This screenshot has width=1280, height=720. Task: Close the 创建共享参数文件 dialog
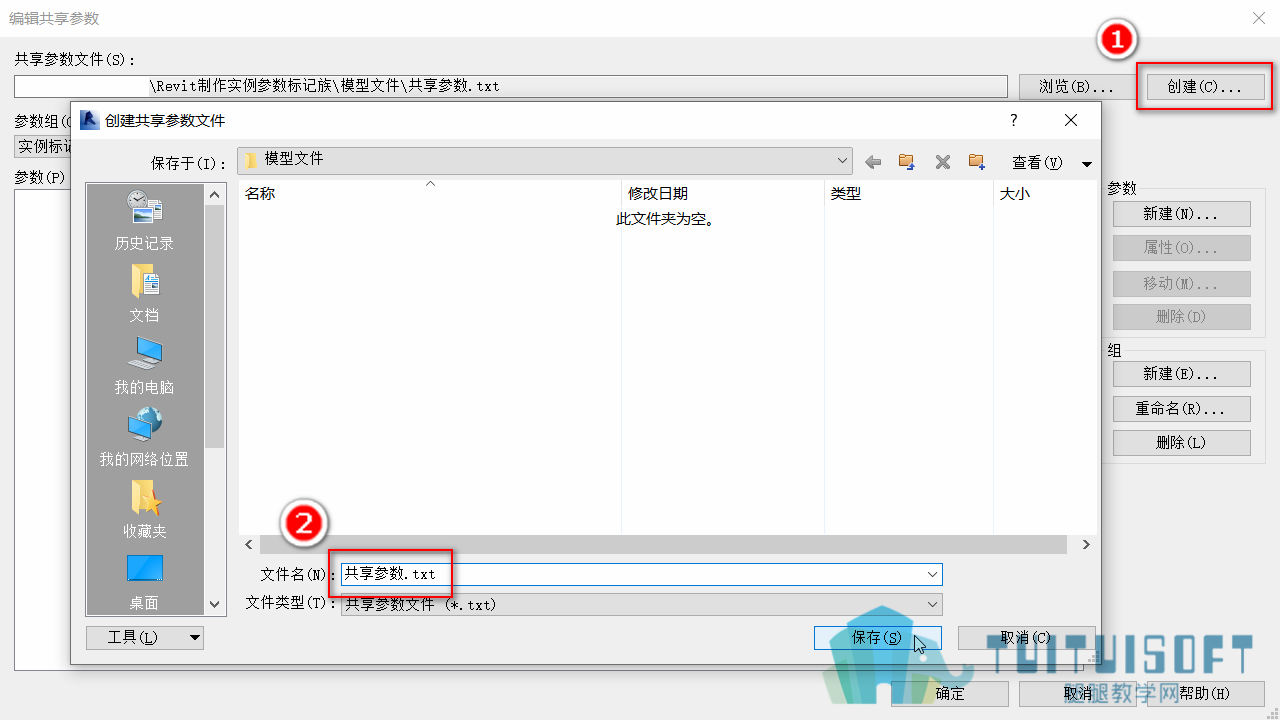(x=1071, y=120)
